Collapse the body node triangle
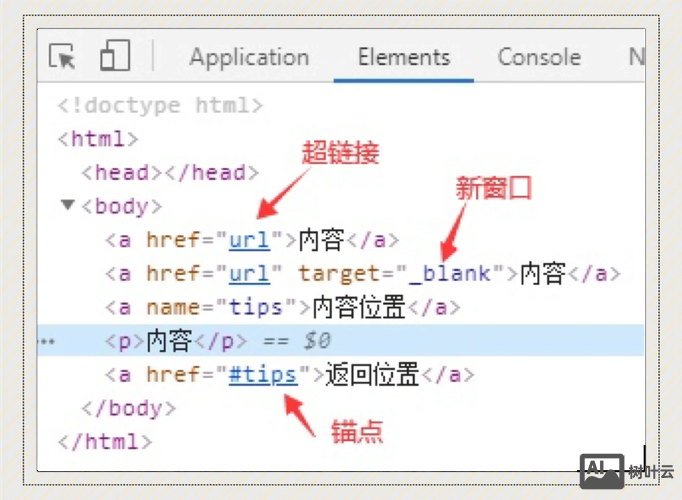682x500 pixels. pyautogui.click(x=68, y=206)
